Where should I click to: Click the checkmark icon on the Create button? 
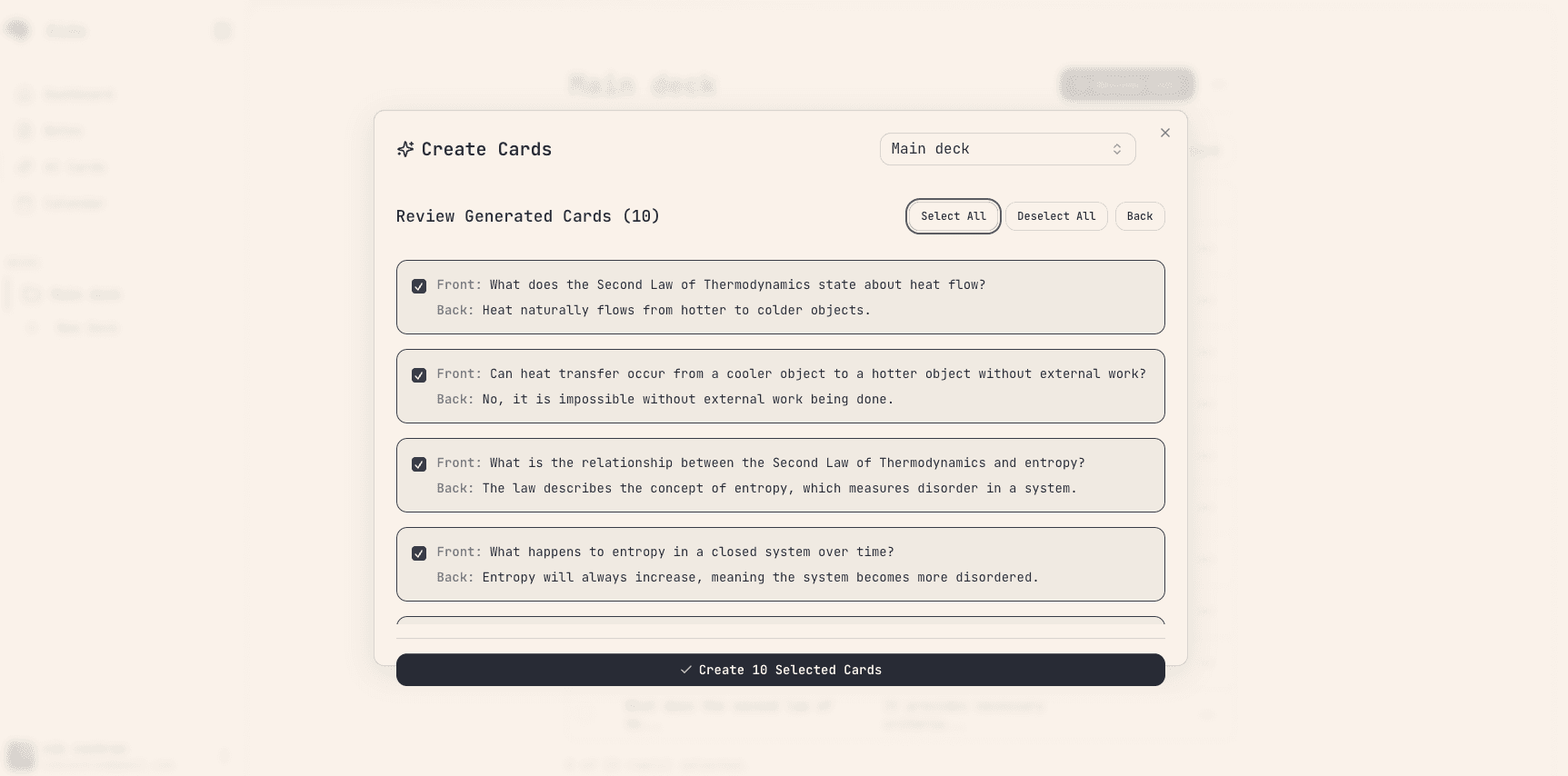click(x=686, y=670)
